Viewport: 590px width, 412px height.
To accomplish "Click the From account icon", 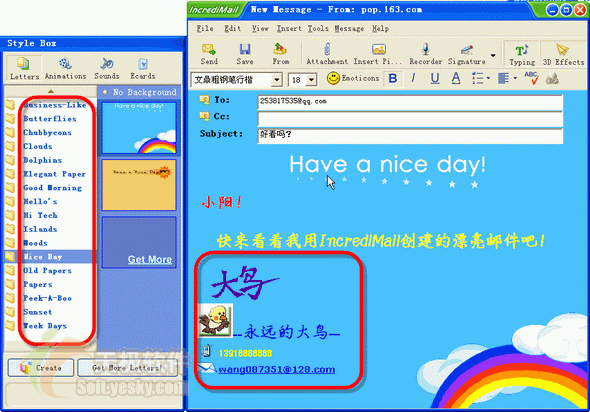I will pos(280,49).
